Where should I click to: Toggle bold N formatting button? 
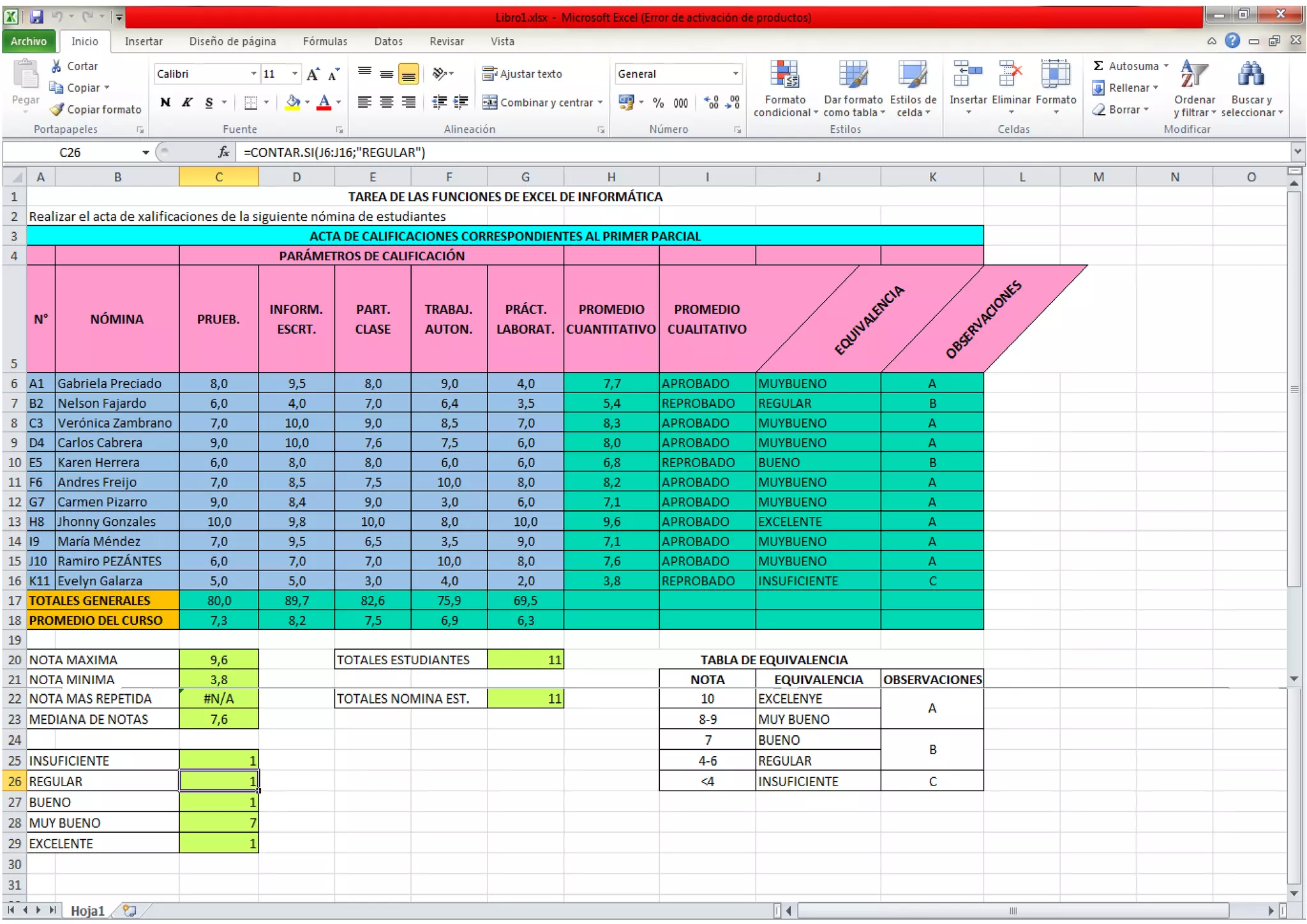[165, 102]
